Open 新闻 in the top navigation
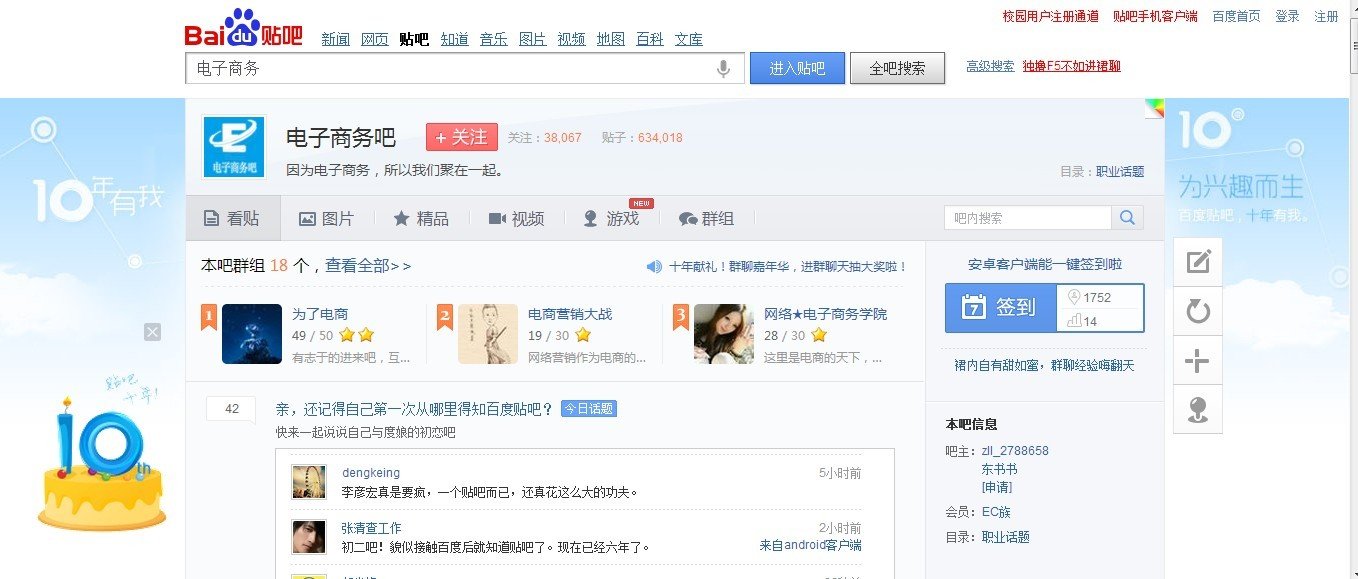Screen dimensions: 1358x579 (336, 39)
